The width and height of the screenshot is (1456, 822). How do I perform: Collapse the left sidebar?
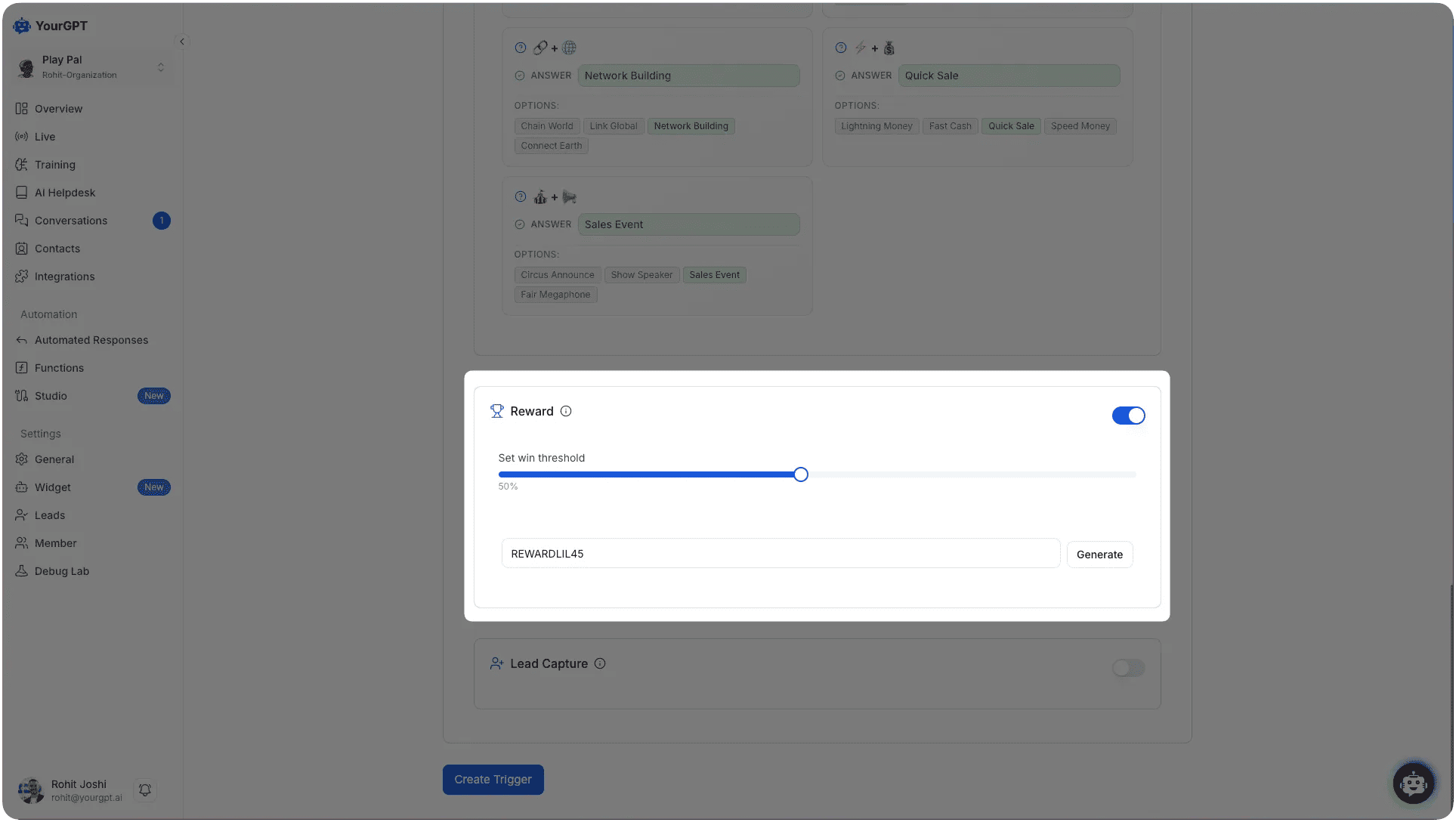pos(182,41)
